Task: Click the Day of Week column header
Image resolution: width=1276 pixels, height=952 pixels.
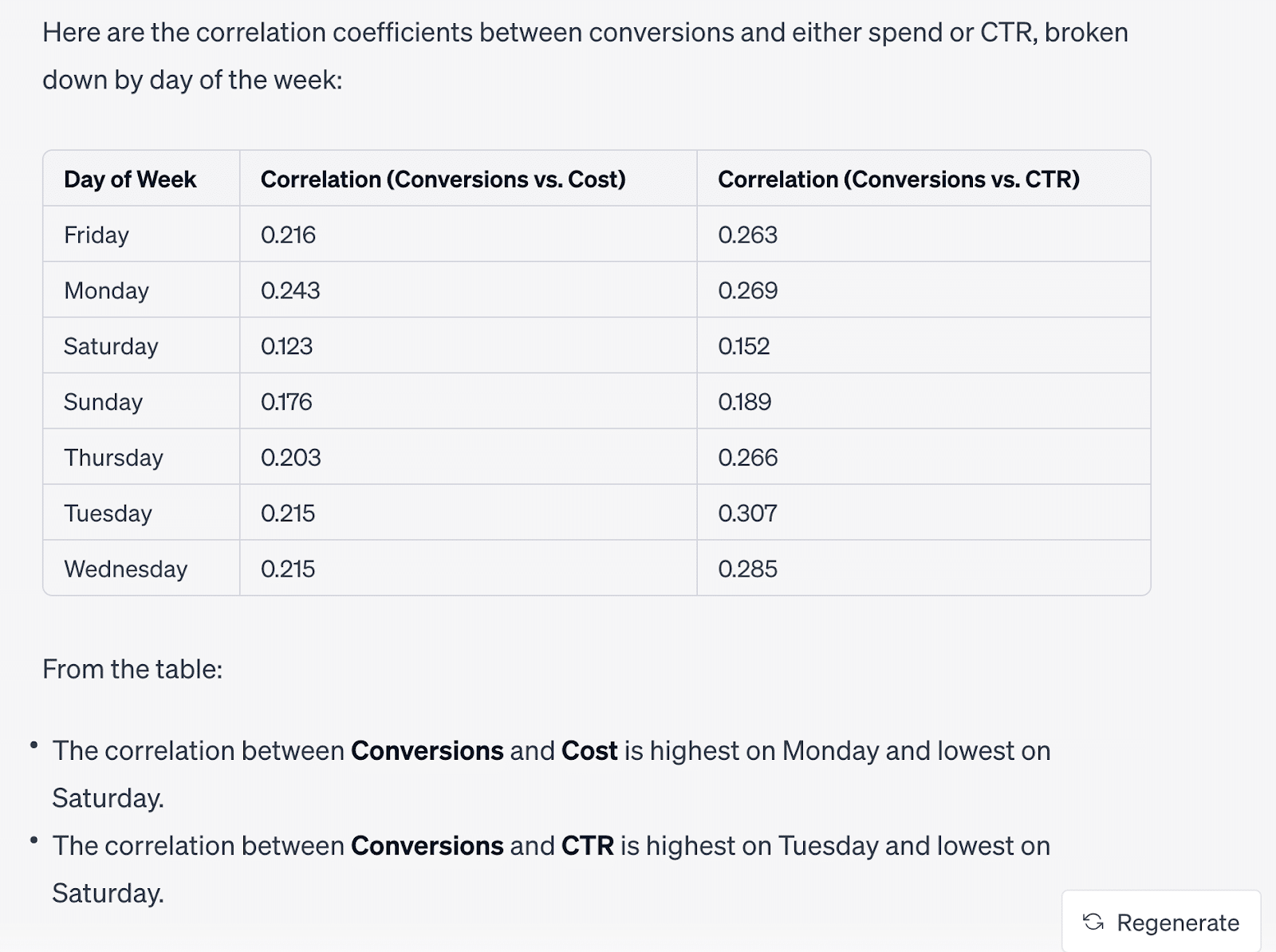Action: (x=130, y=179)
